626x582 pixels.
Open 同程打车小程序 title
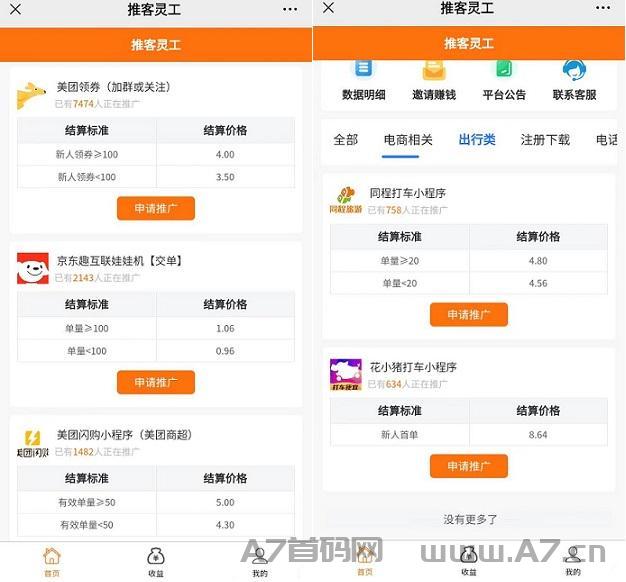point(408,193)
